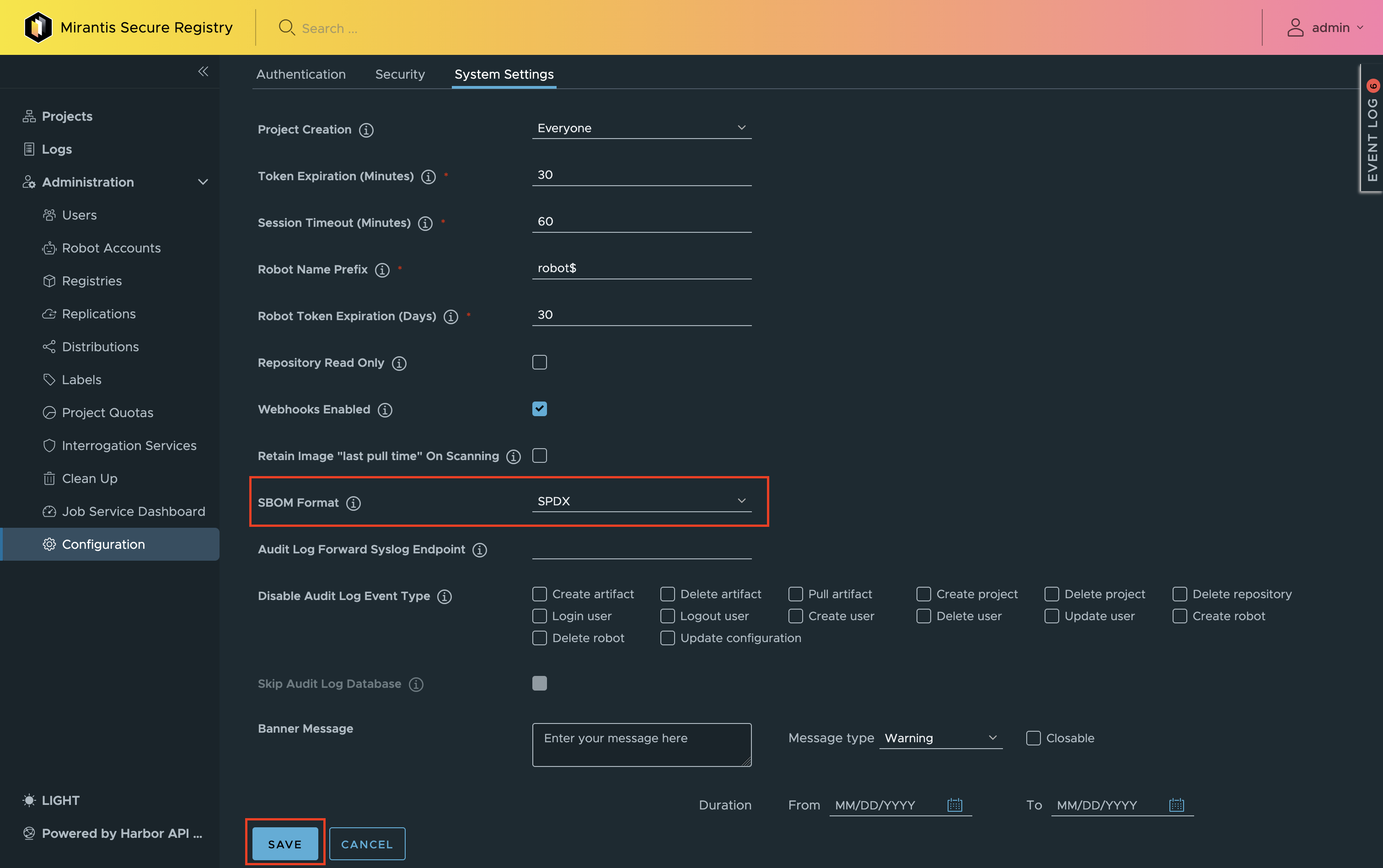Show info icon for Session Timeout (Minutes)
1383x868 pixels.
tap(425, 223)
